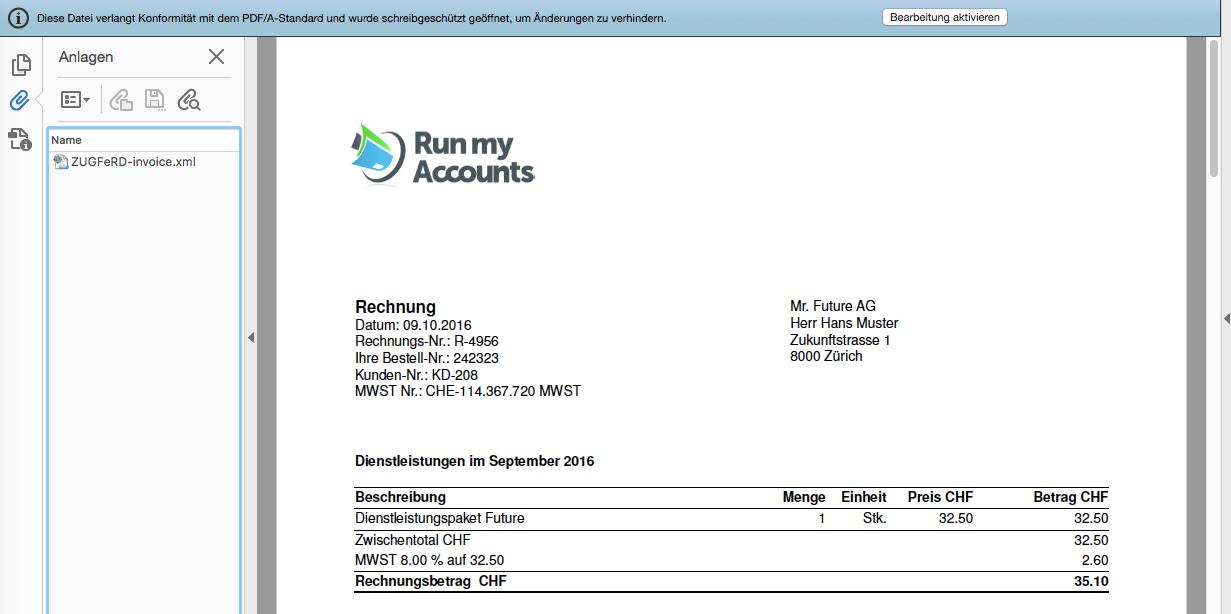Click Zukunftstrasse 1 address line

pyautogui.click(x=840, y=340)
